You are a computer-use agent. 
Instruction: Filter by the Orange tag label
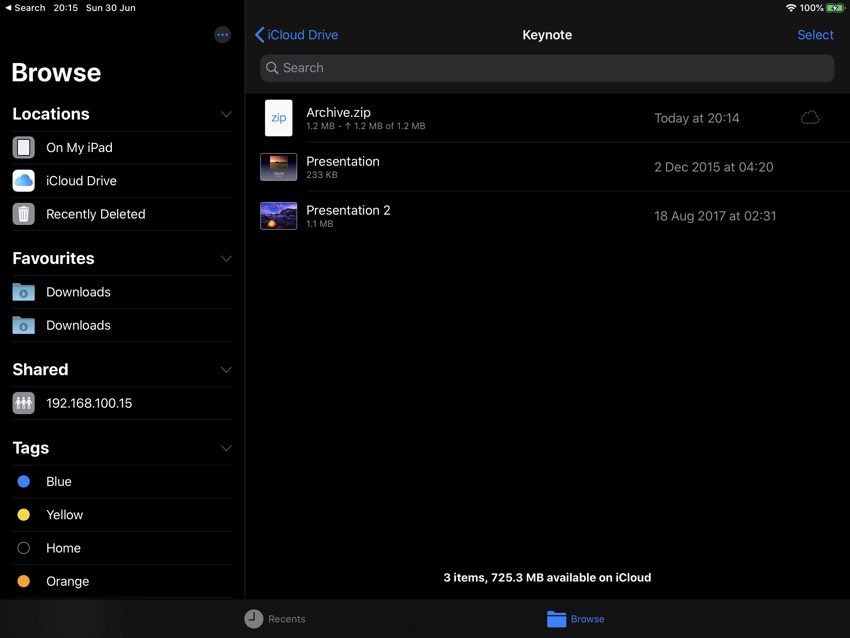click(68, 581)
